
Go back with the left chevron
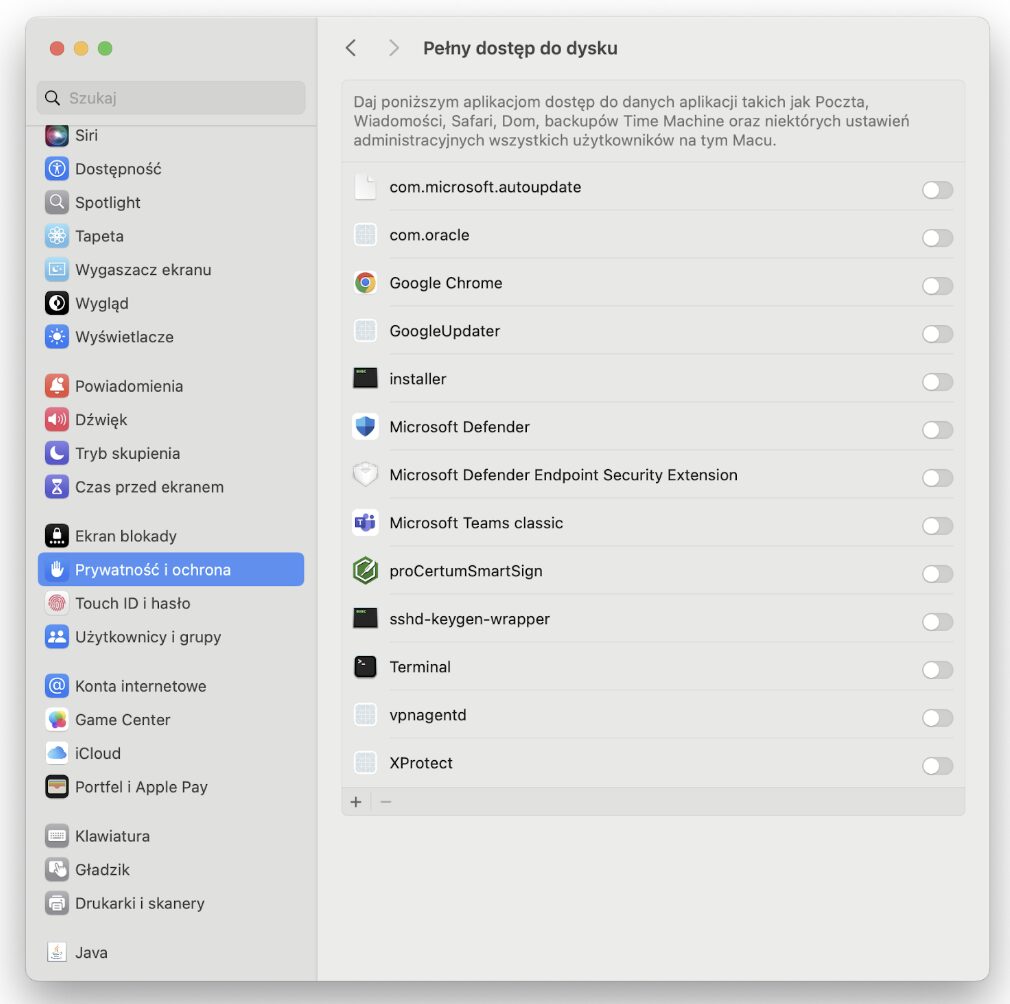[351, 48]
